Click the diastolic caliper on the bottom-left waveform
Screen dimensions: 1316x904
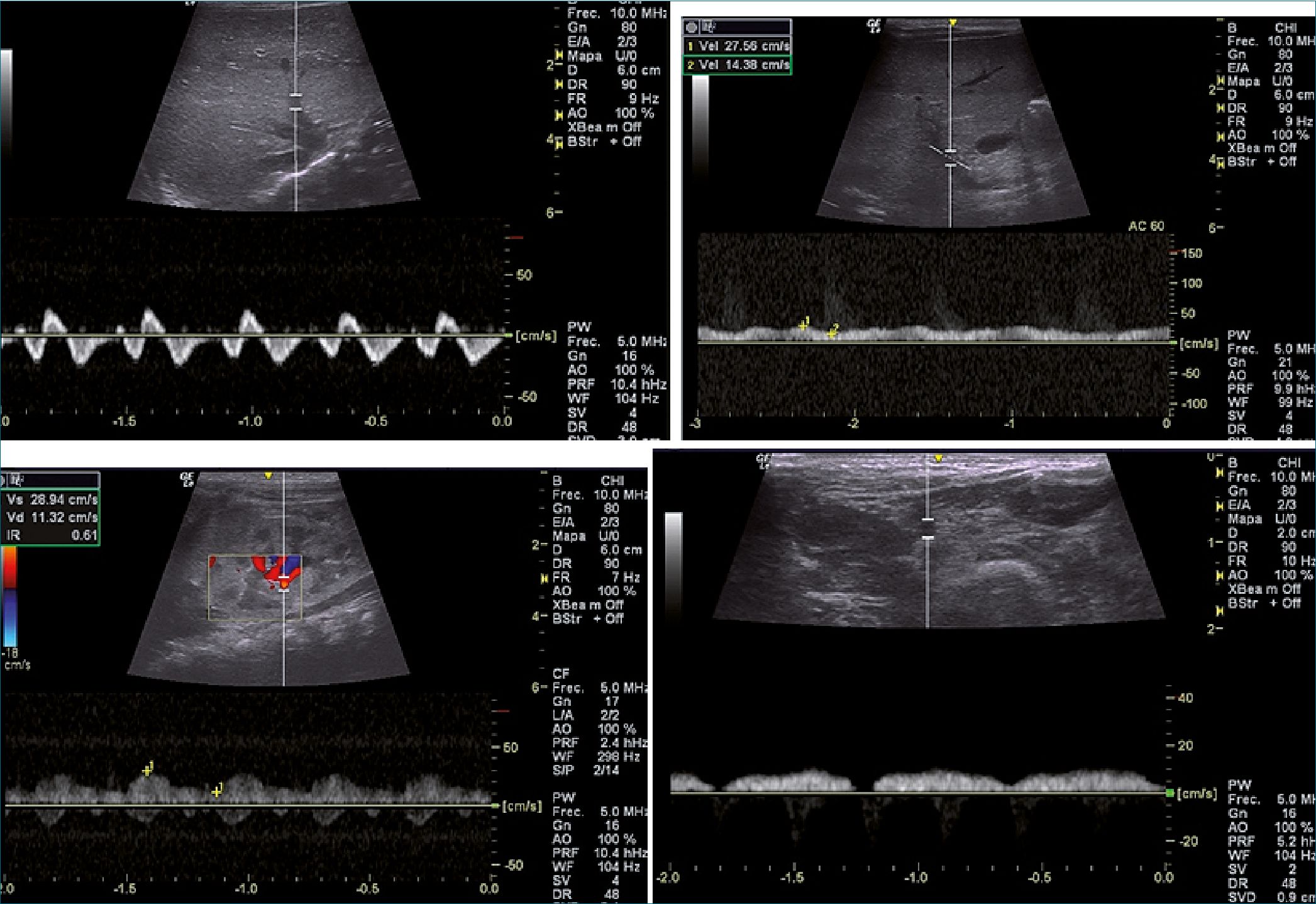(216, 791)
